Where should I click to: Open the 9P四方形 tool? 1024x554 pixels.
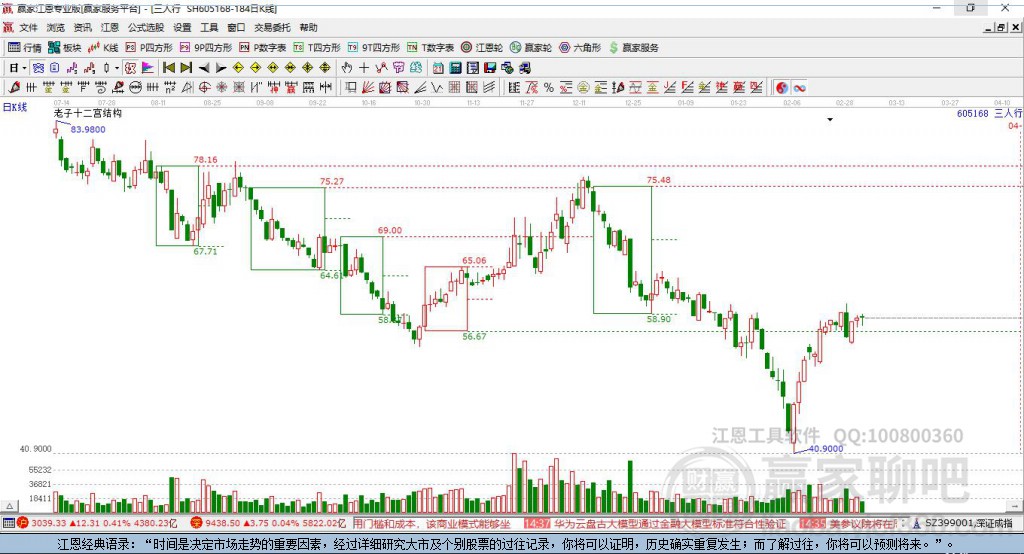tap(205, 48)
